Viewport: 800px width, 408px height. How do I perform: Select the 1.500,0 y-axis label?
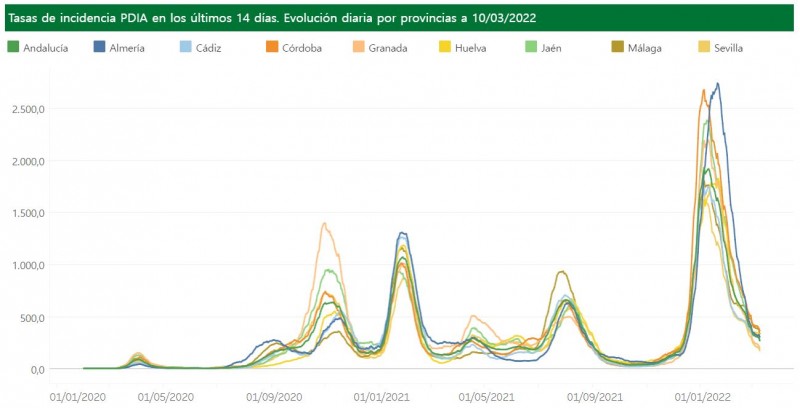29,213
